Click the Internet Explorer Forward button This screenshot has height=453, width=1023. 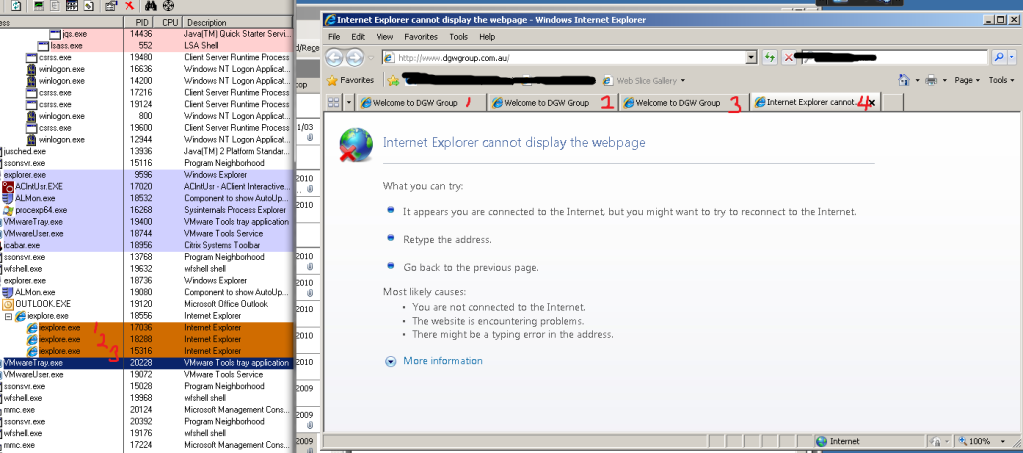354,57
